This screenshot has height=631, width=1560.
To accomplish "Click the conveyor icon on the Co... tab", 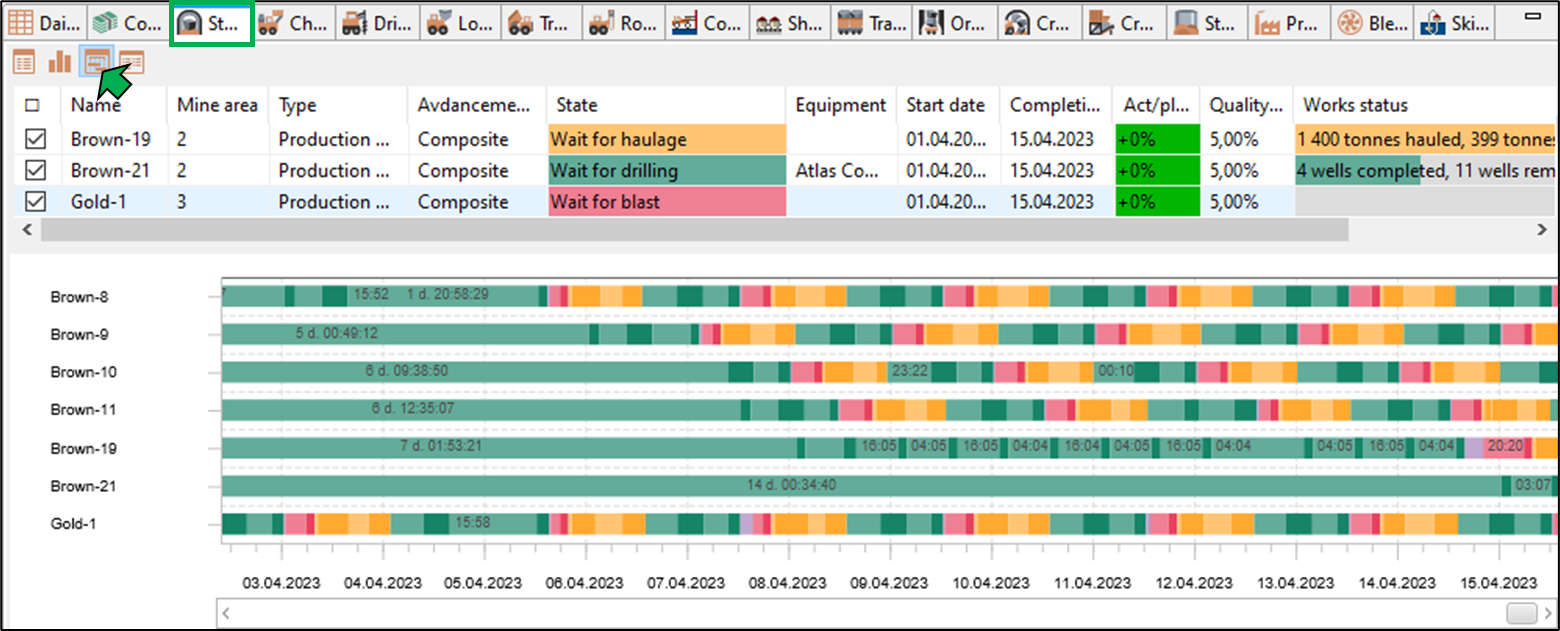I will click(x=685, y=22).
